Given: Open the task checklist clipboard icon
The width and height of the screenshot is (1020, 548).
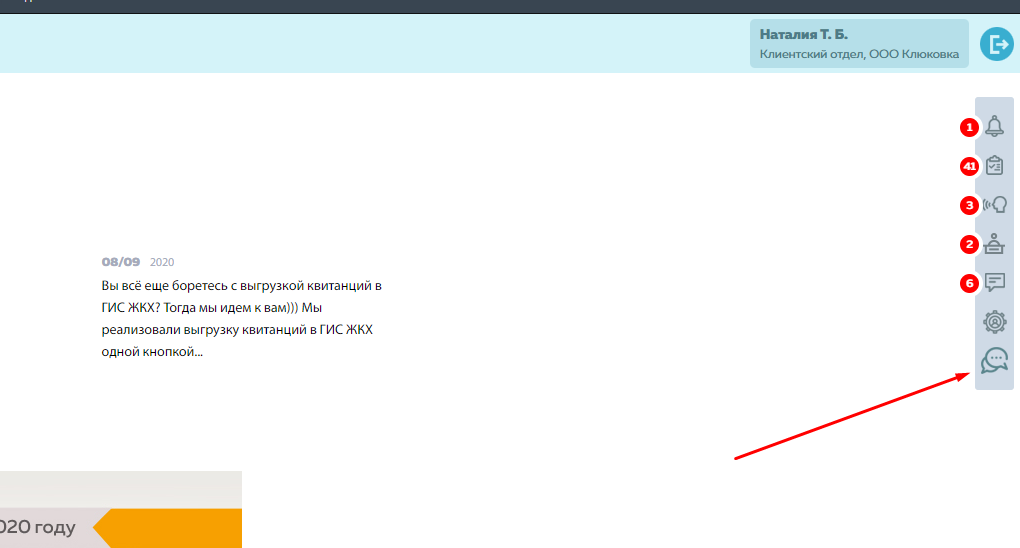Looking at the screenshot, I should click(994, 165).
